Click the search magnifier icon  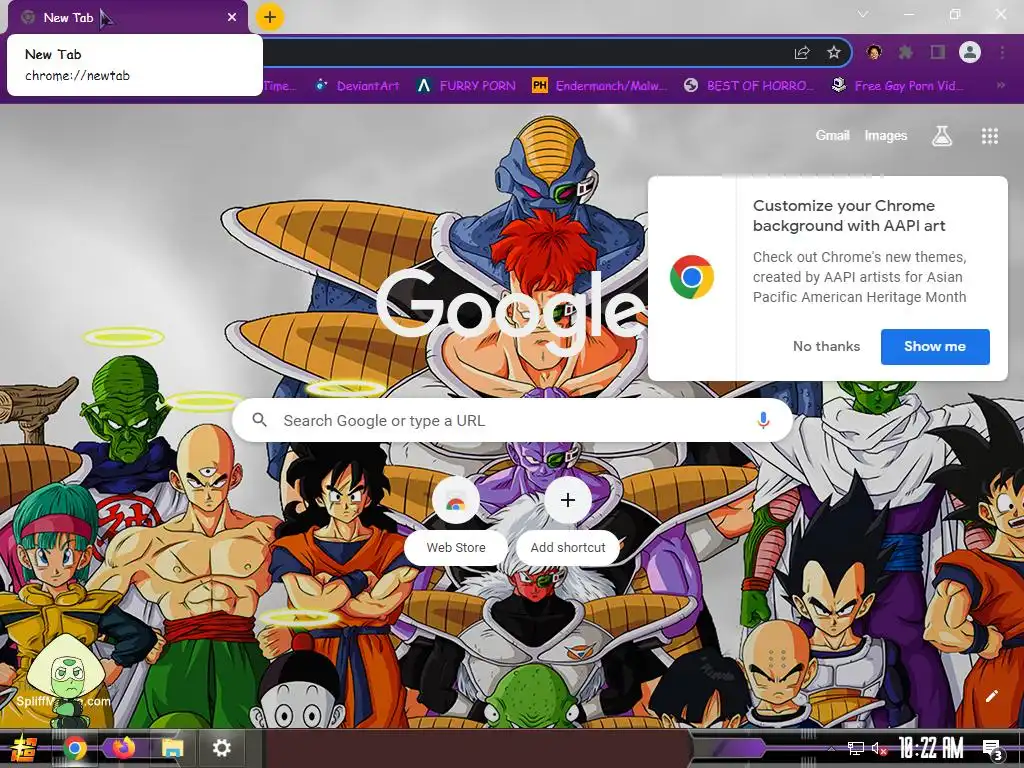[259, 420]
